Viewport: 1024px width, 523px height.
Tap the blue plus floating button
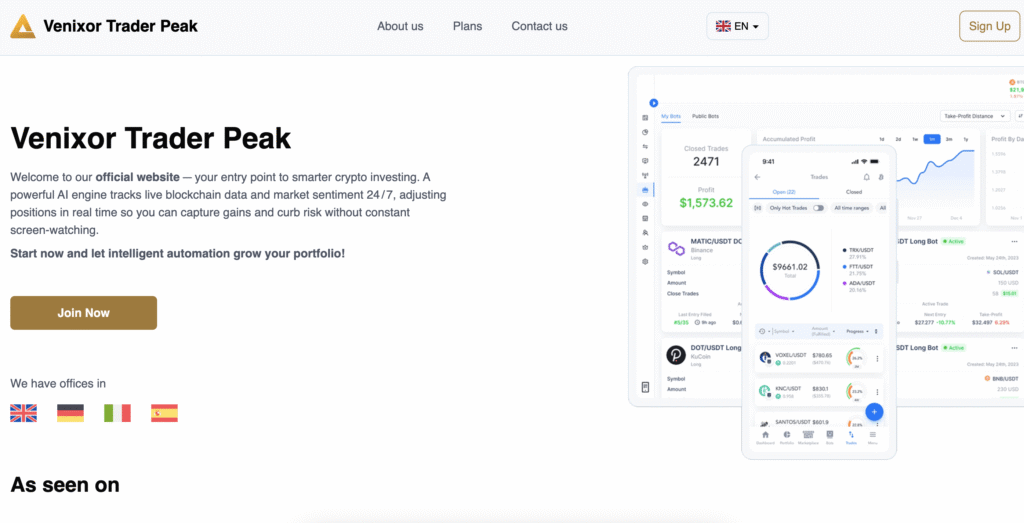pos(873,411)
